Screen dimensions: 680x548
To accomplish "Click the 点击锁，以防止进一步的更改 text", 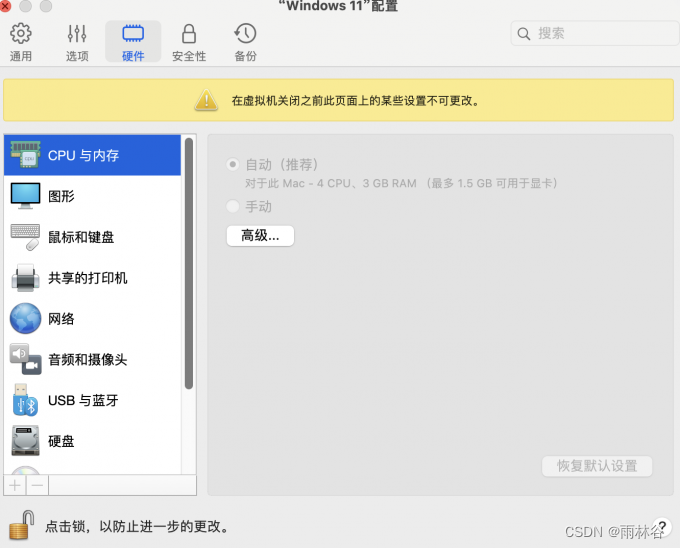I will [x=137, y=526].
